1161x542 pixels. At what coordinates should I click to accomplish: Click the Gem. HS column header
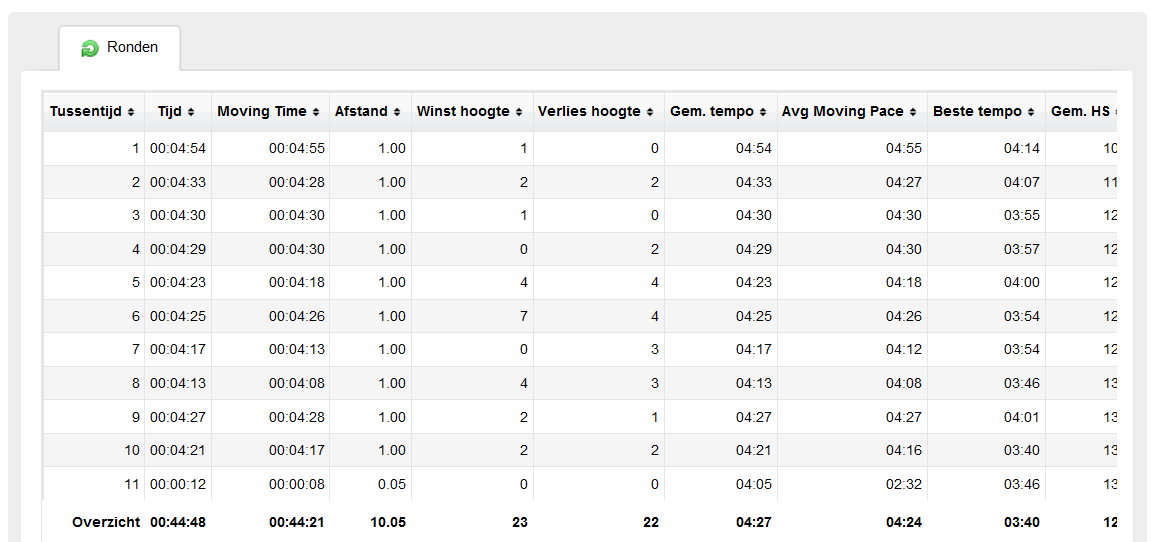pos(1081,112)
